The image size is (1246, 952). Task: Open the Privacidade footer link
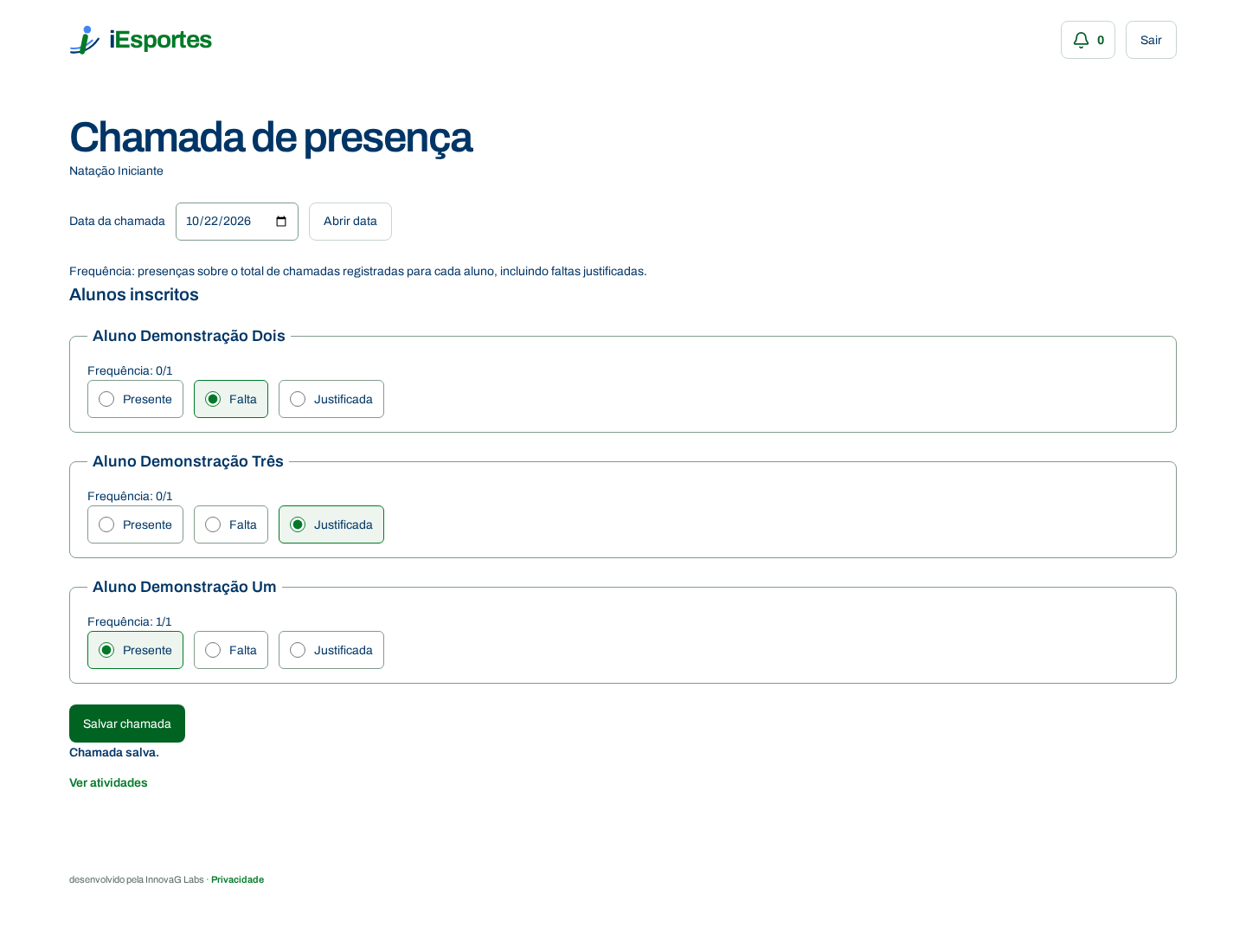[237, 879]
